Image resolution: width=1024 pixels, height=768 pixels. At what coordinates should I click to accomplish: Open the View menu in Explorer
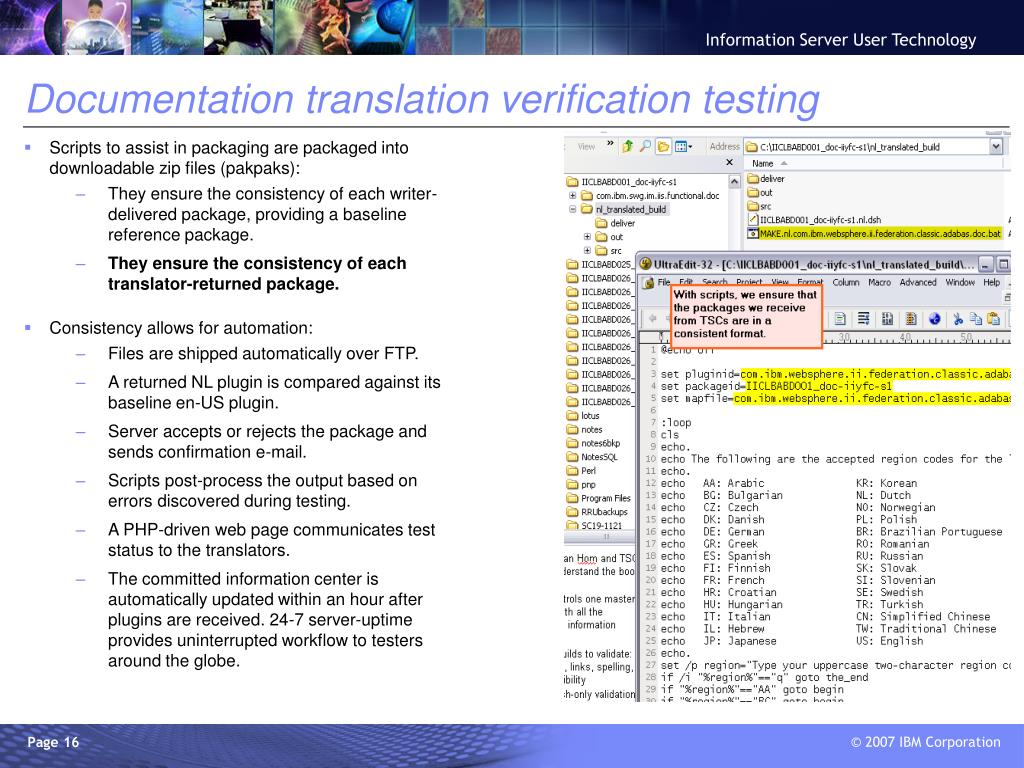(586, 146)
